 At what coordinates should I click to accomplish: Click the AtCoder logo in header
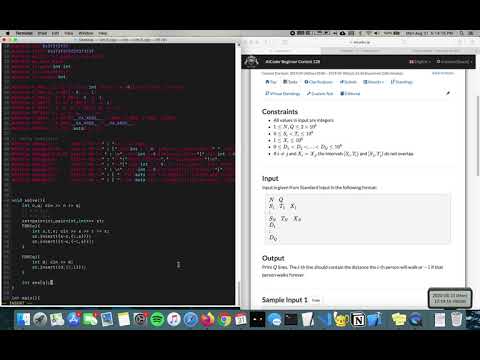pyautogui.click(x=251, y=61)
